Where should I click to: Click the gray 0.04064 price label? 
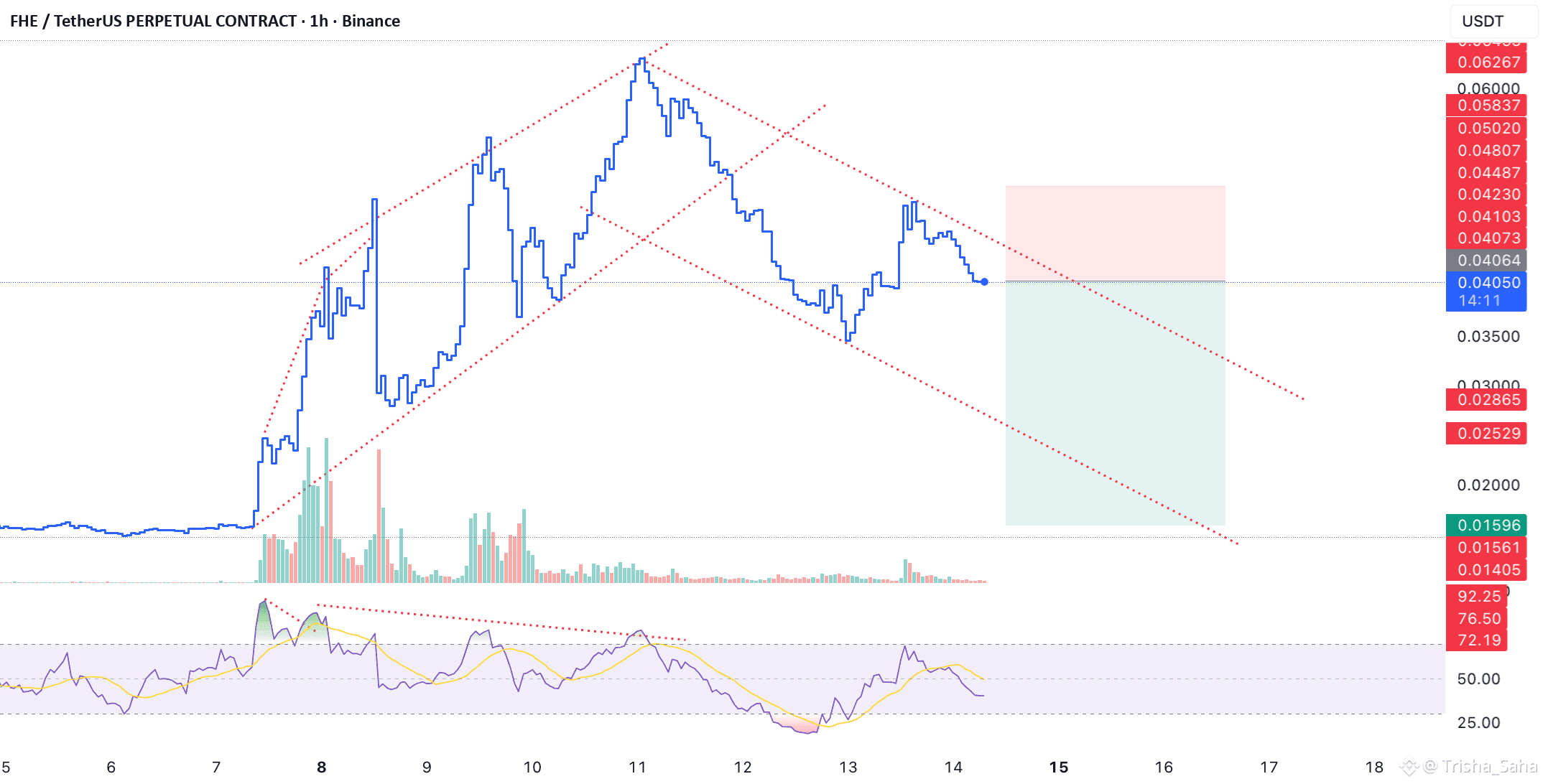pyautogui.click(x=1486, y=261)
